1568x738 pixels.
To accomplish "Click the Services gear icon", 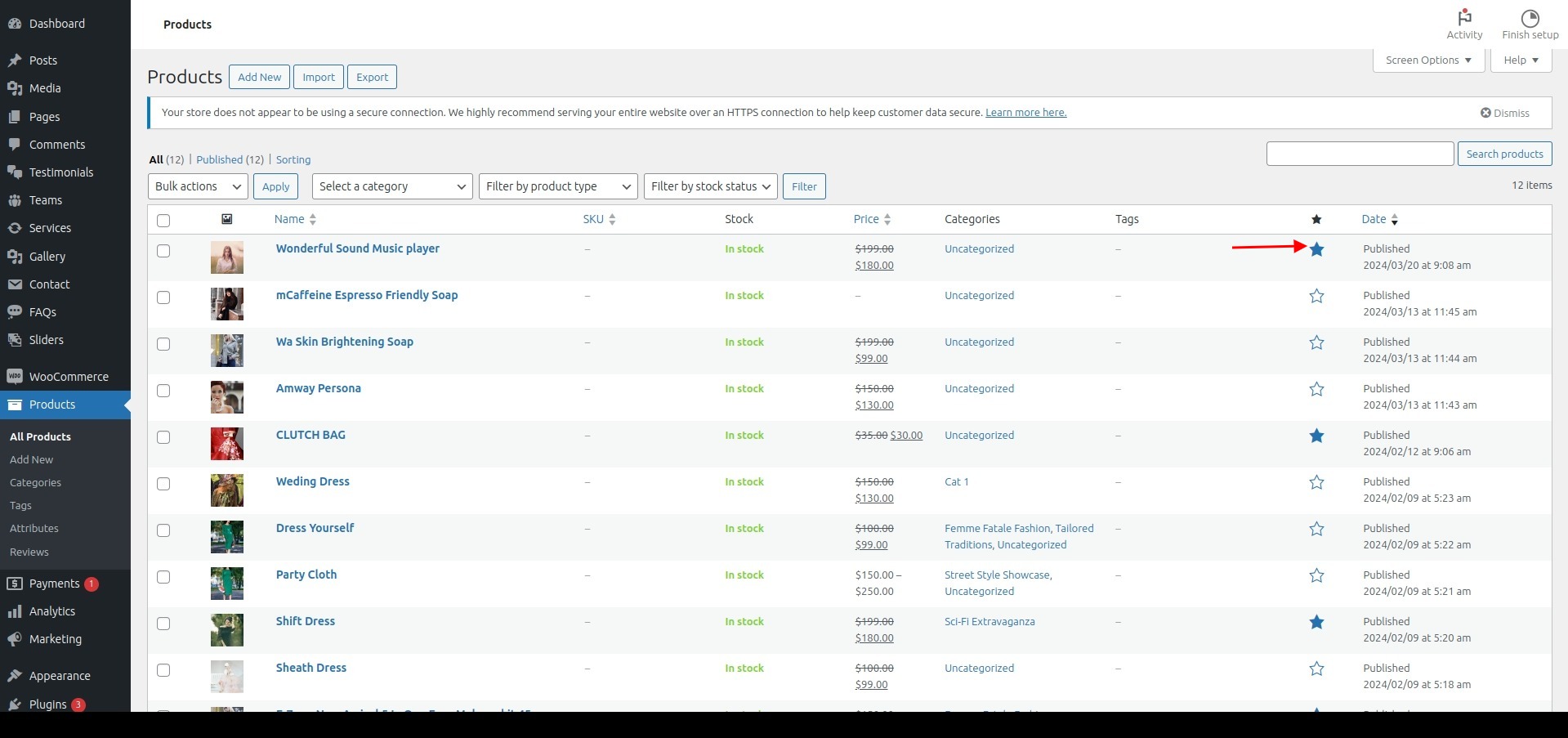I will point(14,228).
